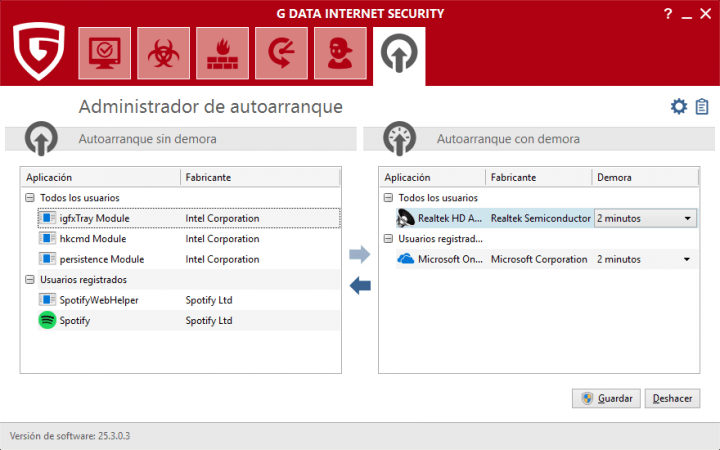
Task: Move entry right to delayed autostart
Action: click(x=360, y=254)
